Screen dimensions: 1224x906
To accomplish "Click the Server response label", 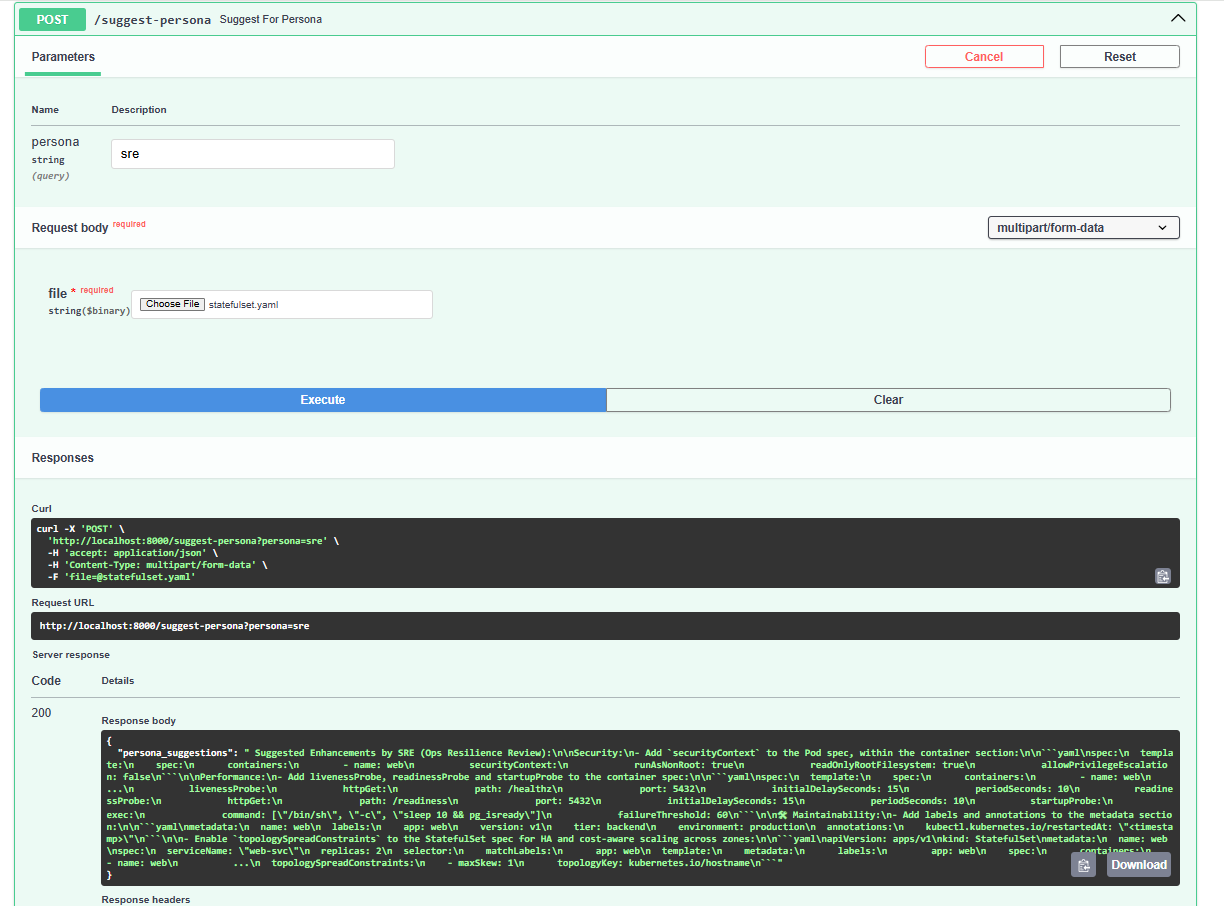I will [71, 655].
